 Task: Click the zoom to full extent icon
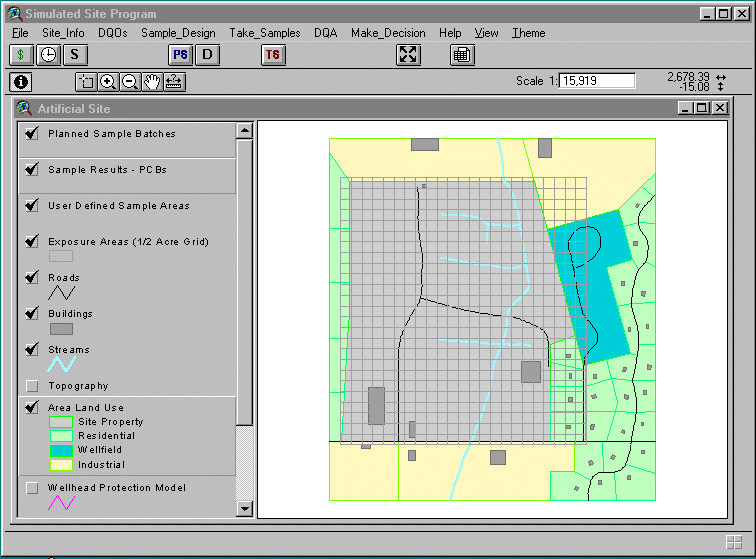pyautogui.click(x=408, y=55)
